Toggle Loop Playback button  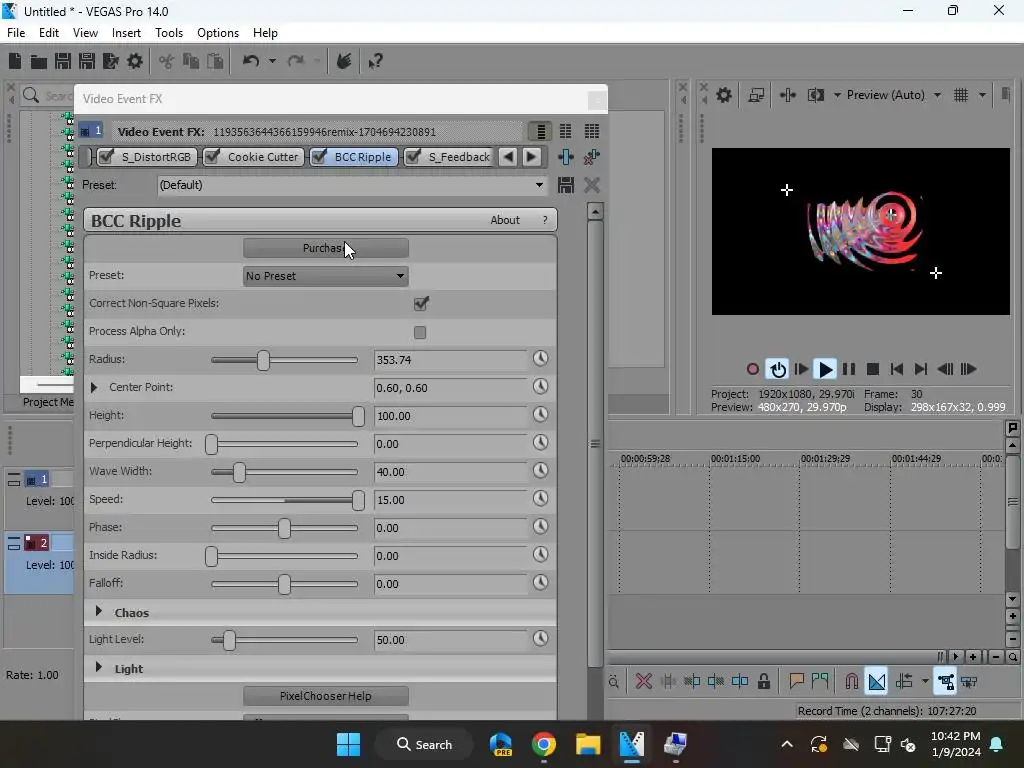[x=777, y=370]
